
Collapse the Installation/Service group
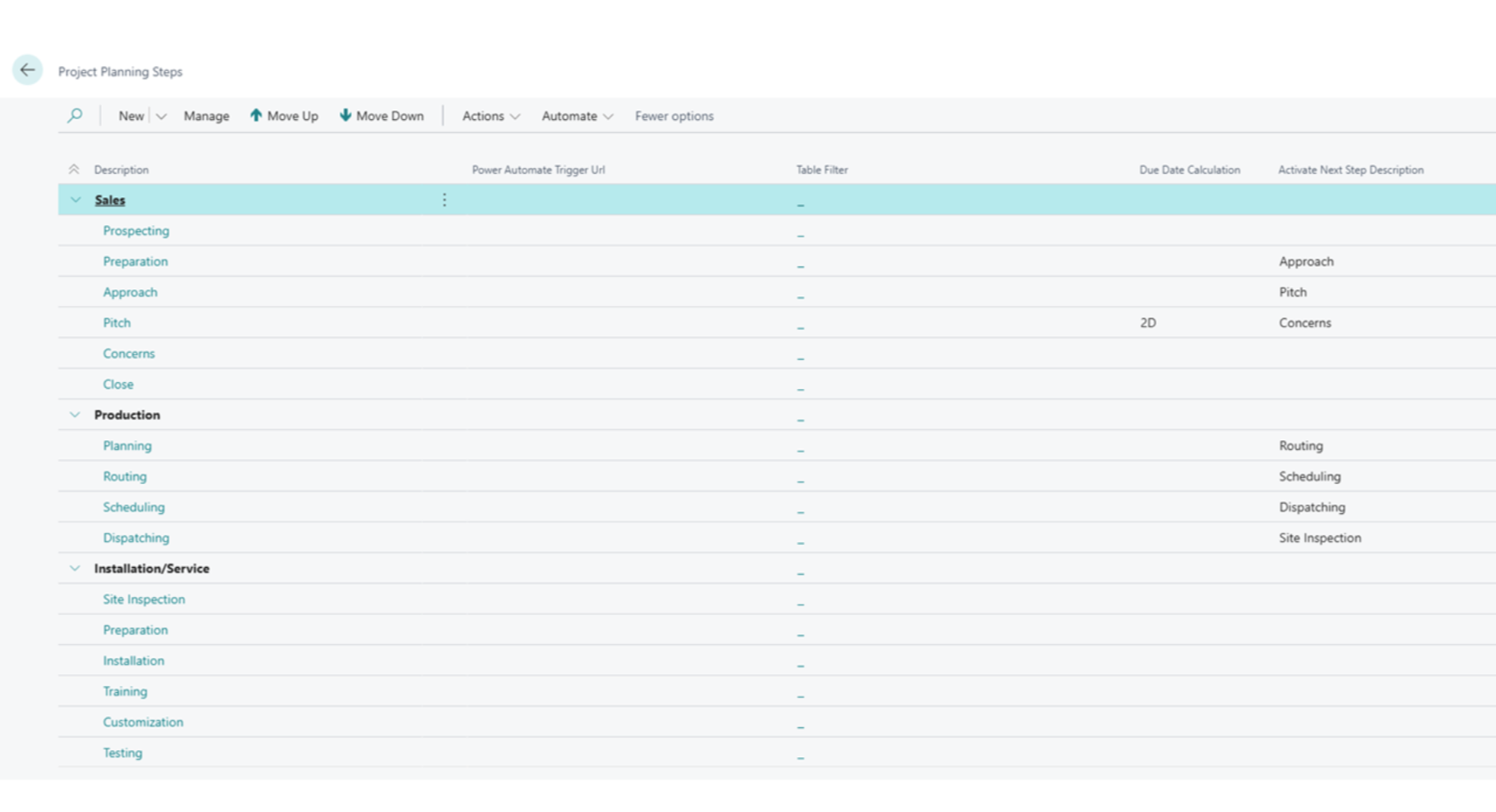point(75,569)
